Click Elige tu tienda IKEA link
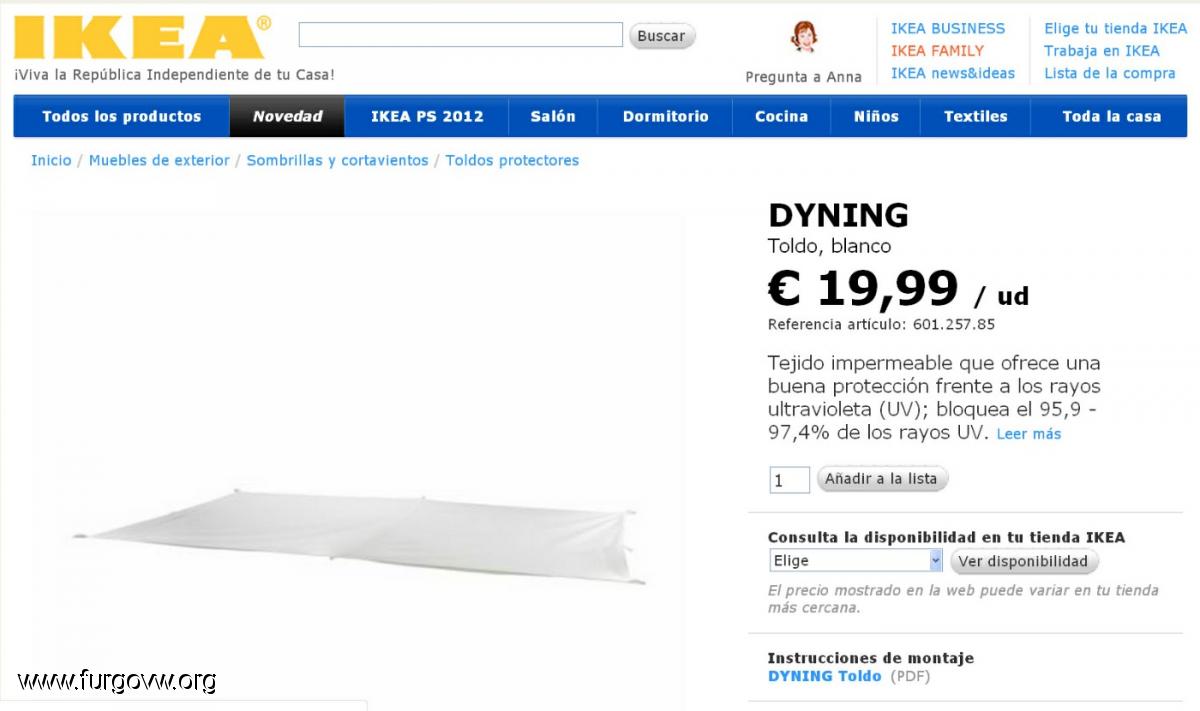This screenshot has height=711, width=1200. click(1116, 29)
